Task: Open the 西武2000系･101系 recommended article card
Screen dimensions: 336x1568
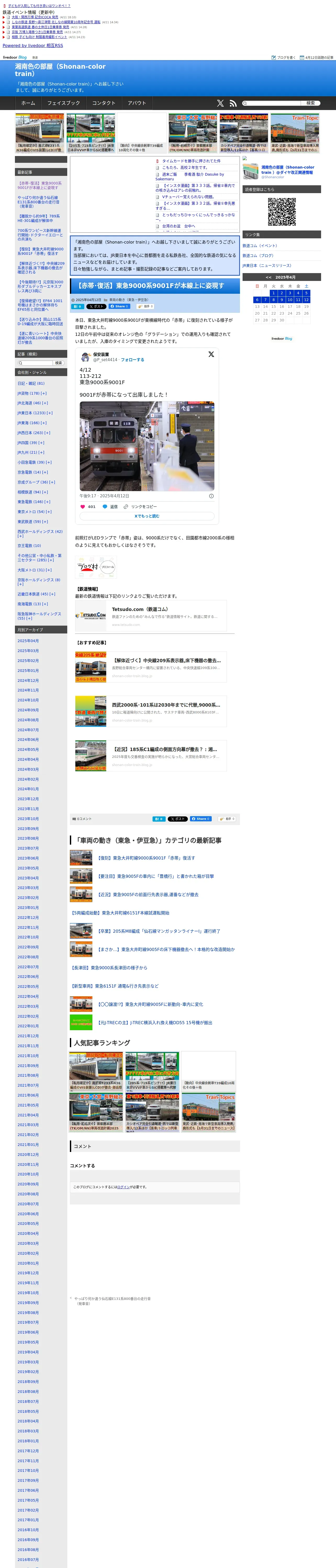Action: pos(151,712)
